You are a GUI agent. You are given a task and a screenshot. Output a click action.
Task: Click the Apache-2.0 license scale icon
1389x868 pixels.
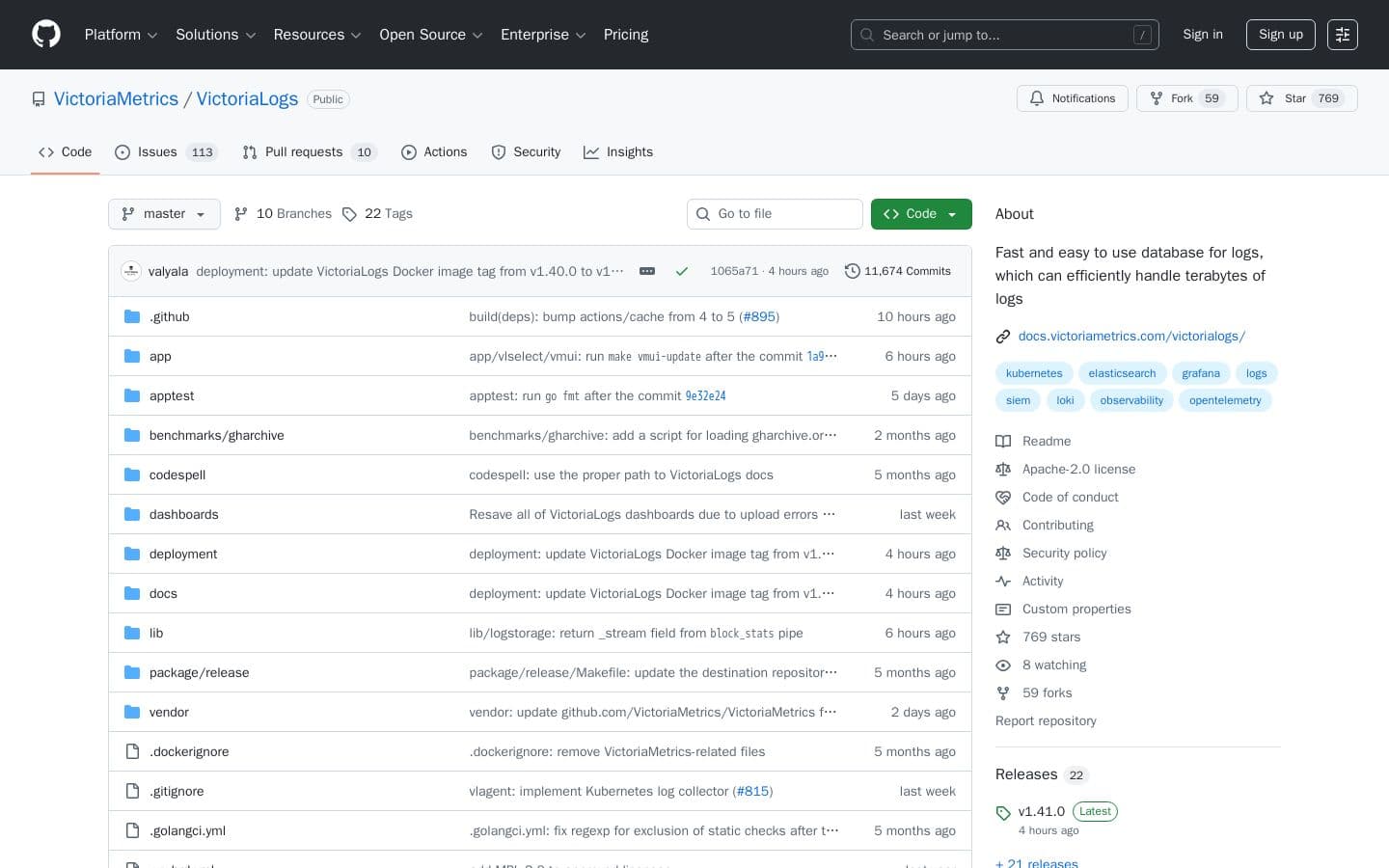tap(1003, 469)
